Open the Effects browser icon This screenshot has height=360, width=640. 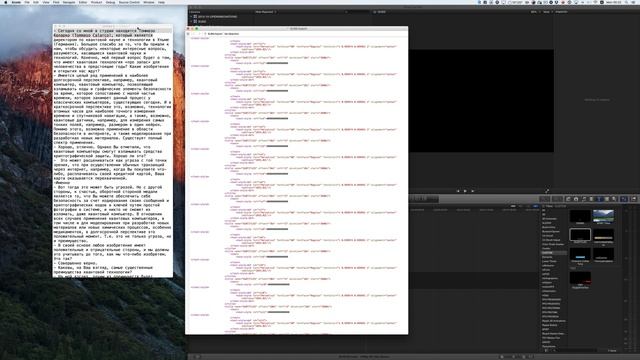tap(568, 199)
